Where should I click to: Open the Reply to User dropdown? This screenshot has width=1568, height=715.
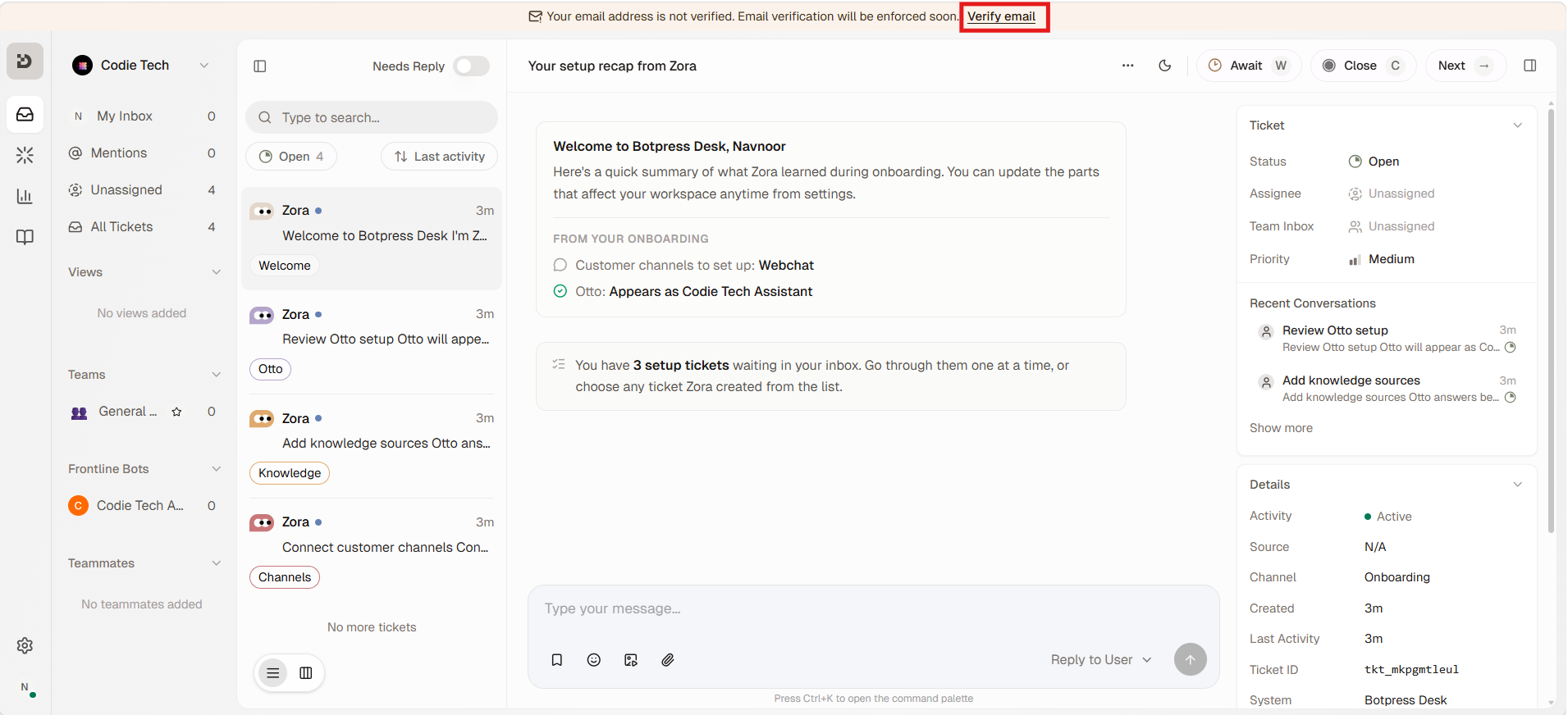[1101, 660]
